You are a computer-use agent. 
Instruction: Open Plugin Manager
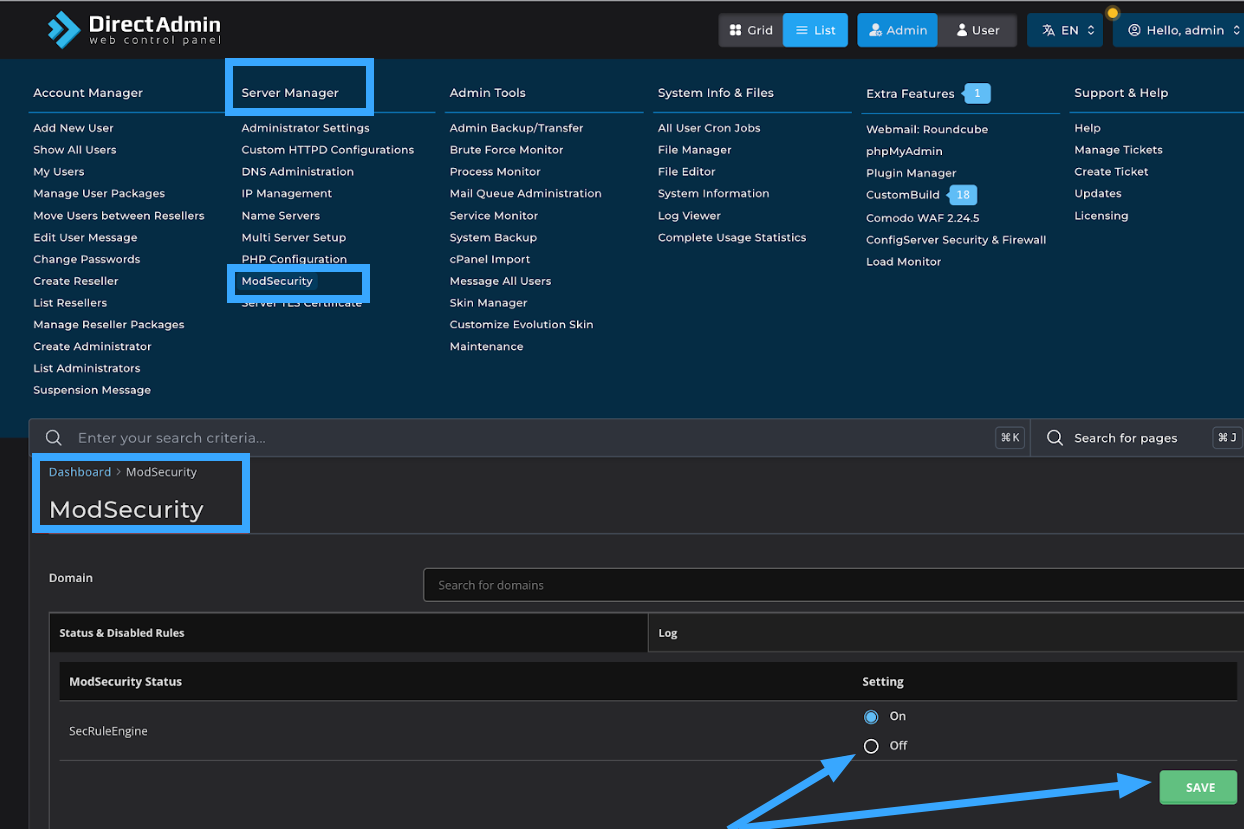click(911, 173)
